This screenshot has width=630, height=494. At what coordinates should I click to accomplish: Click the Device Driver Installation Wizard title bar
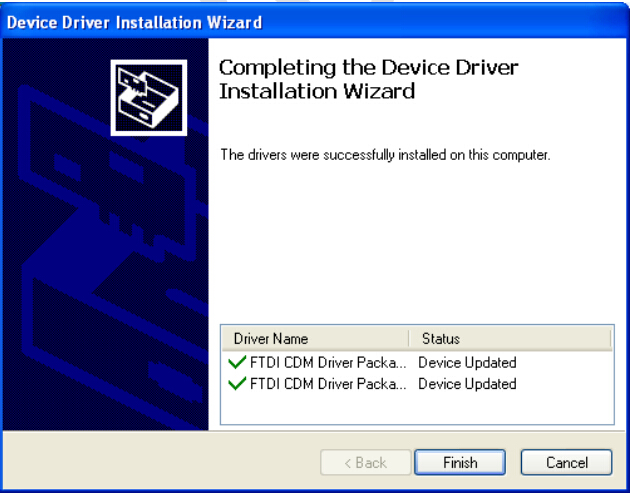(x=315, y=22)
